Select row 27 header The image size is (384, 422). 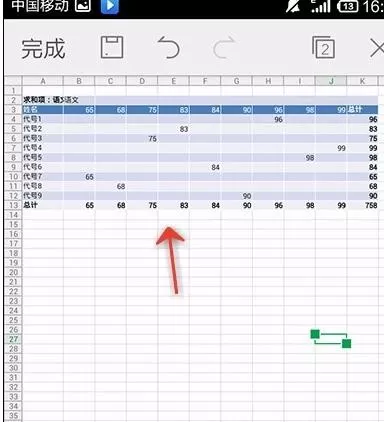[x=13, y=339]
